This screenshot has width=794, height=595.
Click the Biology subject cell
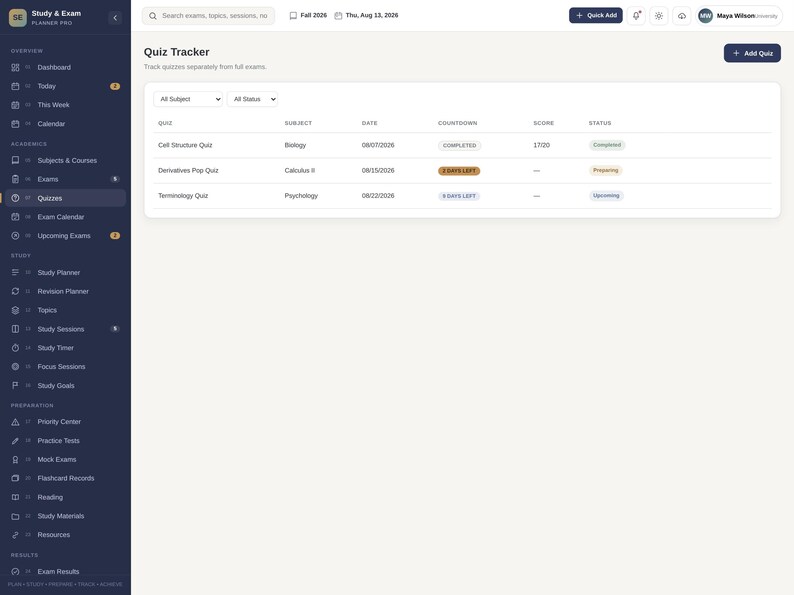[295, 145]
